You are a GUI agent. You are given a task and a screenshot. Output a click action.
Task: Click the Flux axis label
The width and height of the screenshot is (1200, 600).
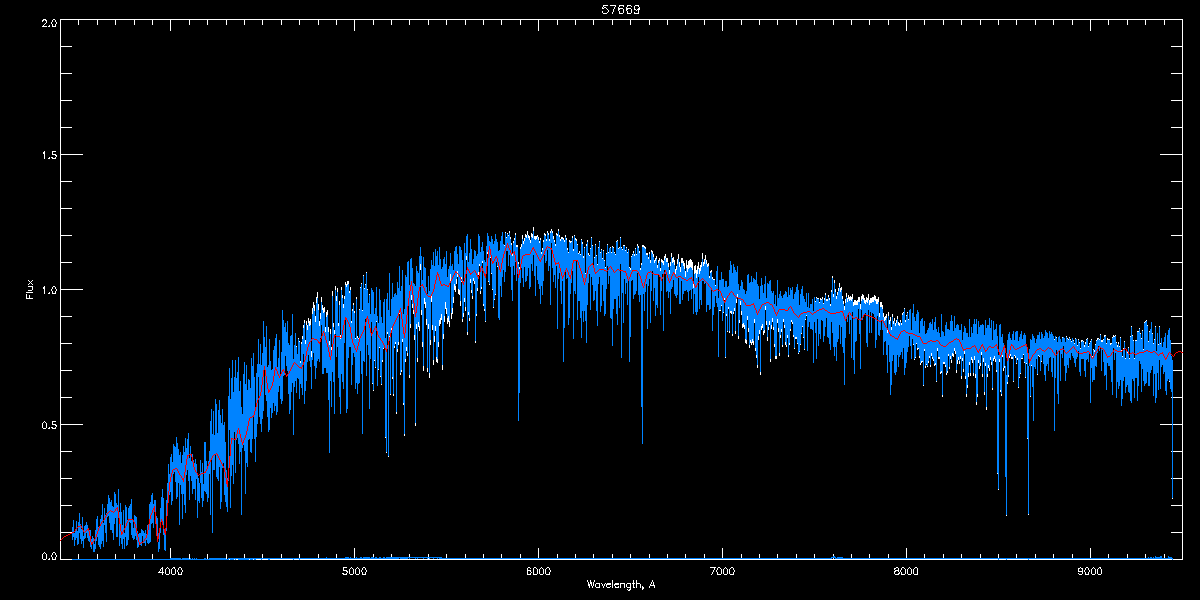click(30, 289)
